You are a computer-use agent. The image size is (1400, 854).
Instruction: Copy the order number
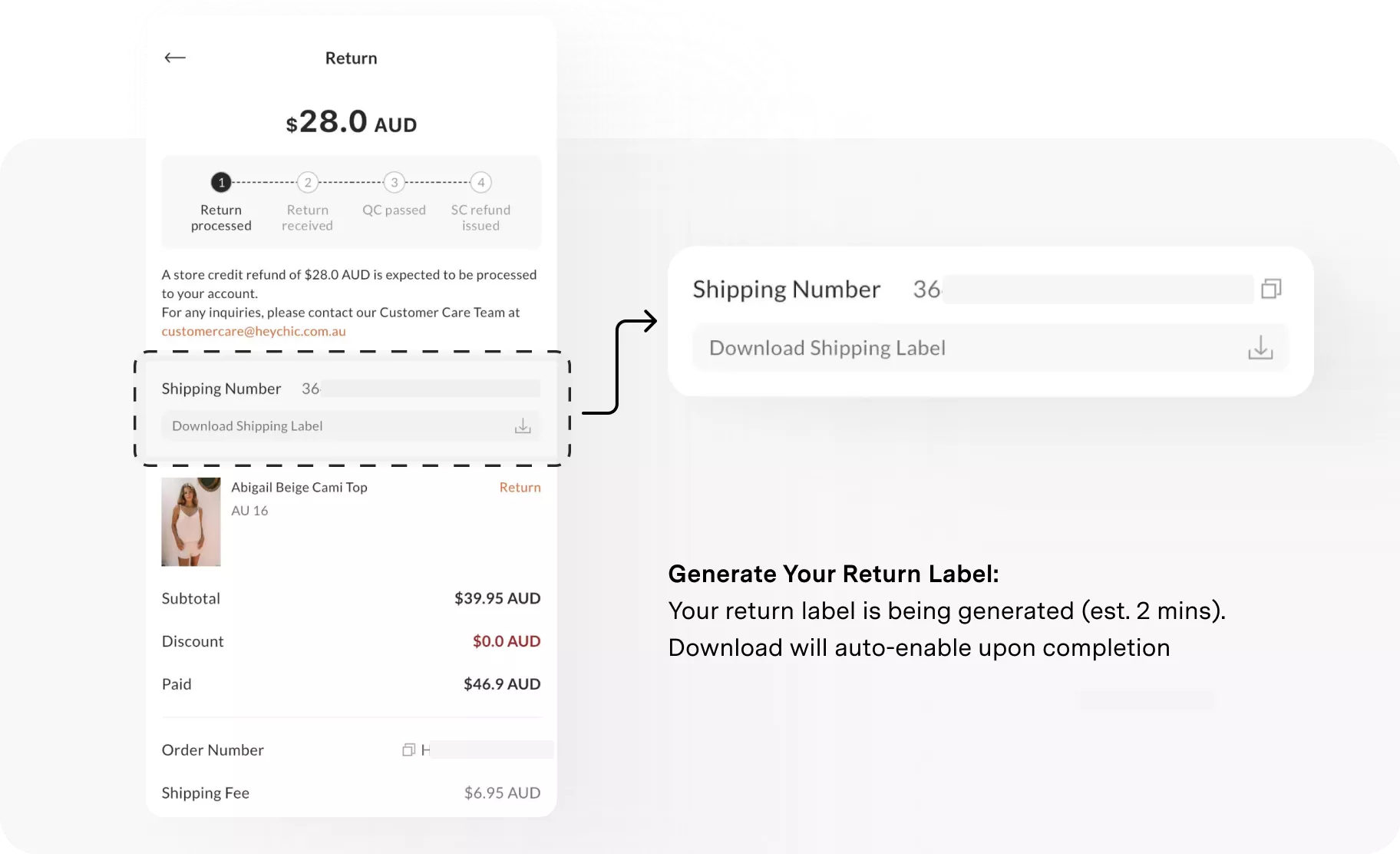409,750
